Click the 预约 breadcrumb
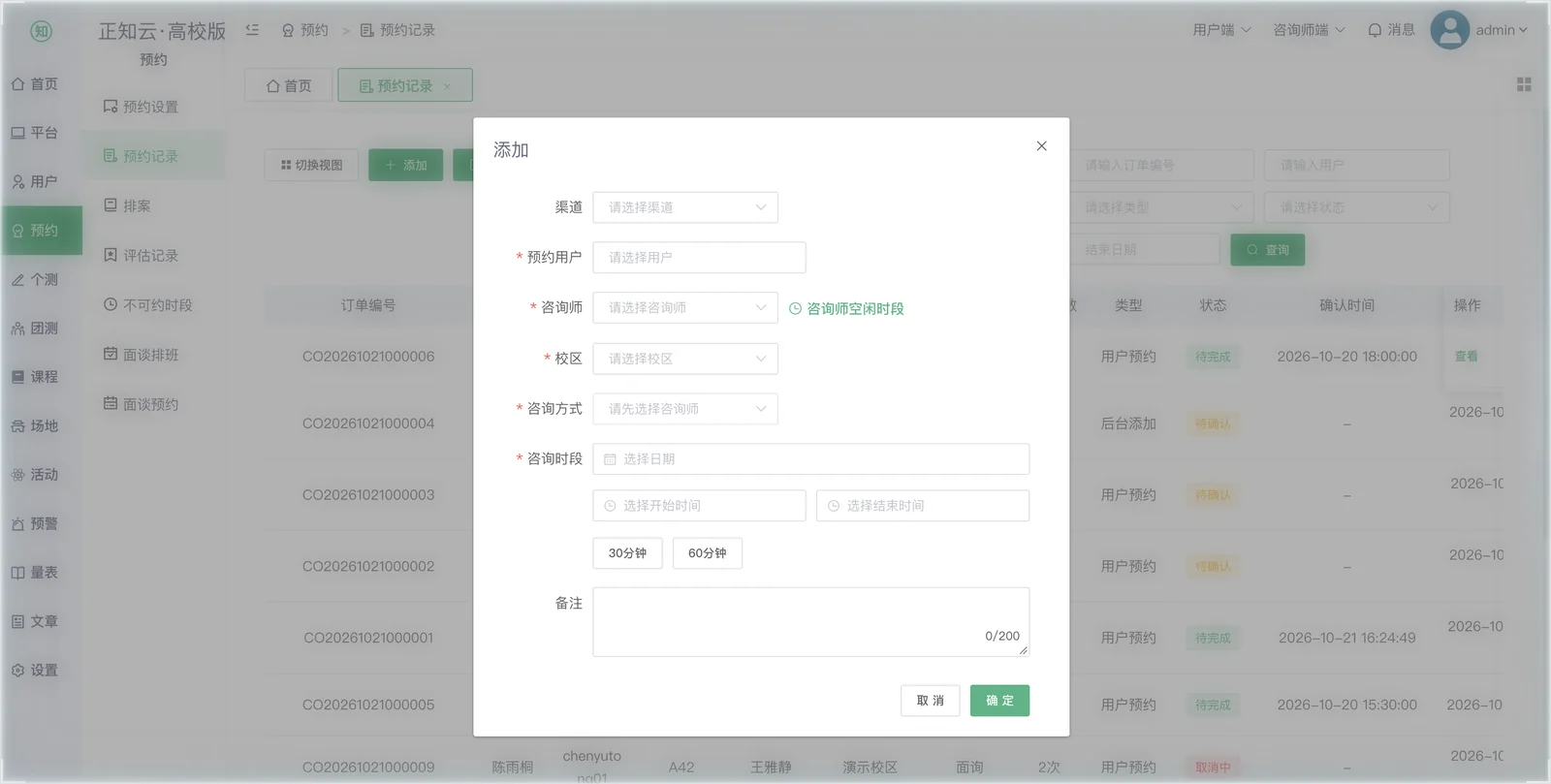The height and width of the screenshot is (784, 1551). (x=304, y=30)
